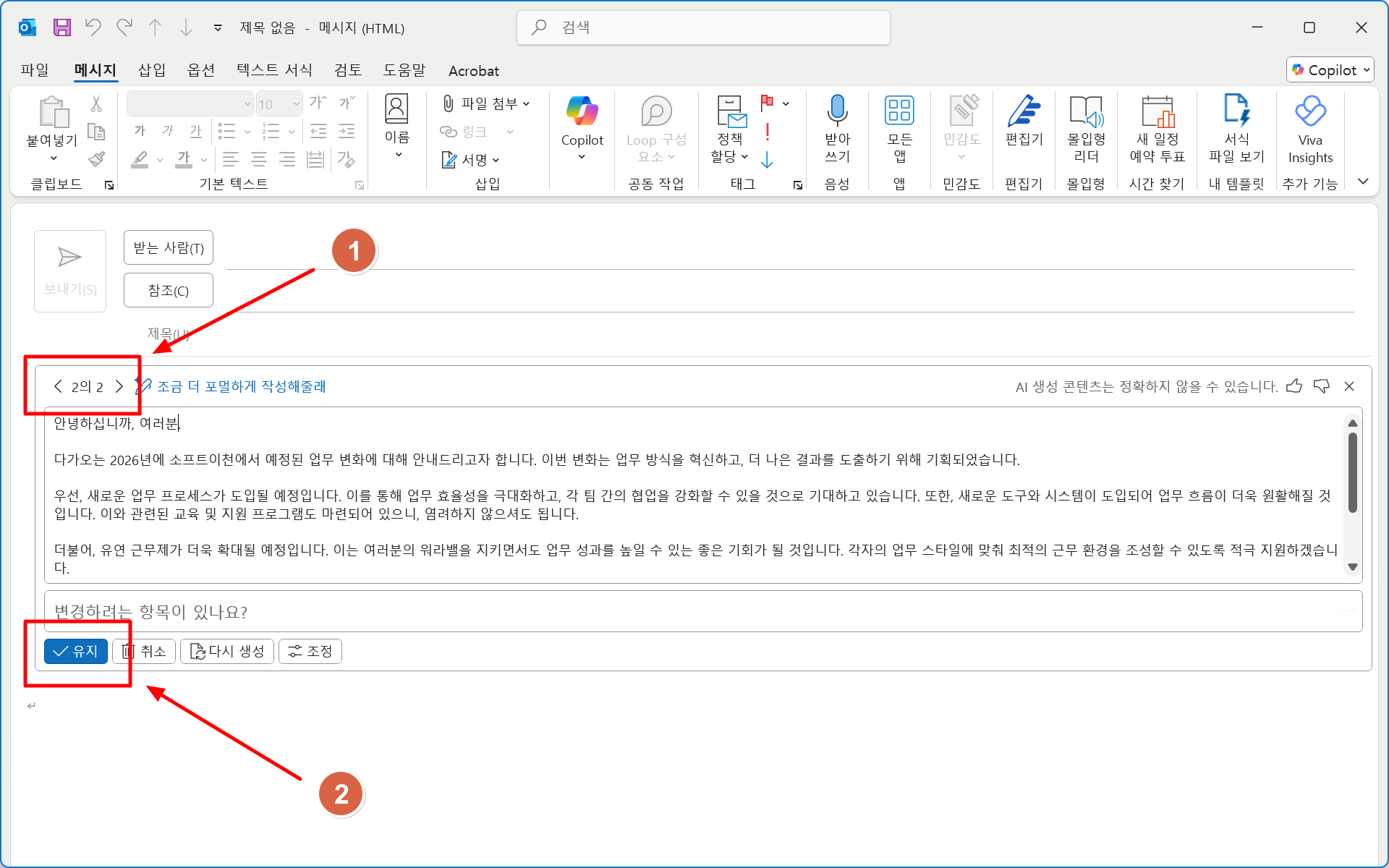
Task: Open the Immersive Reader tool
Action: coord(1085,112)
